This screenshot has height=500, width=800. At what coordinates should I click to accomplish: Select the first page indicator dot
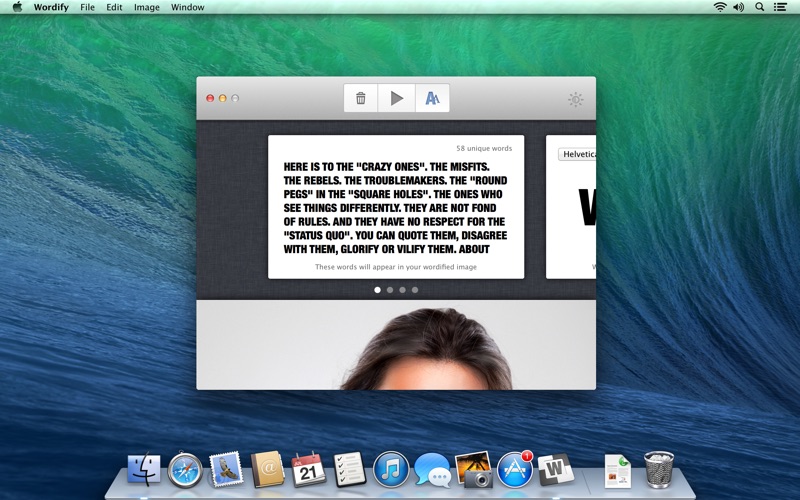[377, 290]
